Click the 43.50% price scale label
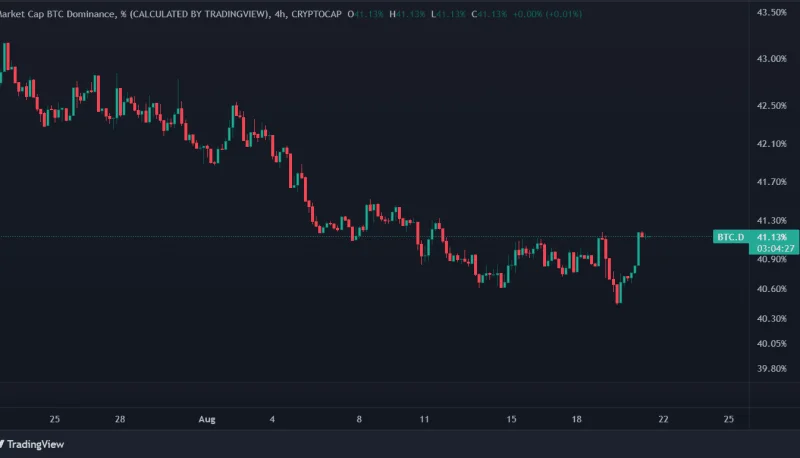The image size is (800, 458). coord(771,12)
